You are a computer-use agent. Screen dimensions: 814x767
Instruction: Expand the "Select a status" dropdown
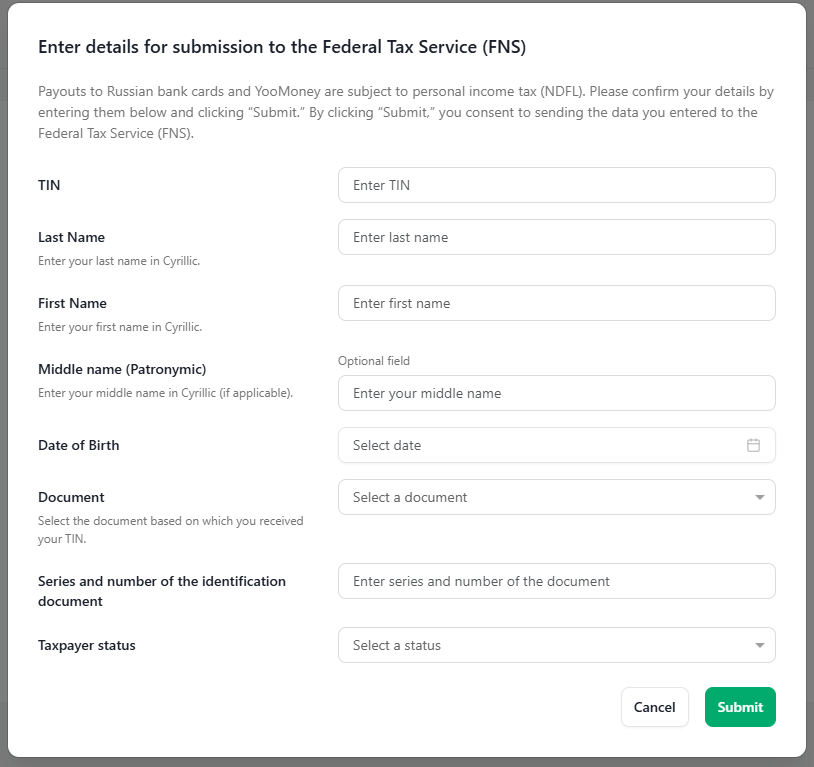tap(557, 645)
